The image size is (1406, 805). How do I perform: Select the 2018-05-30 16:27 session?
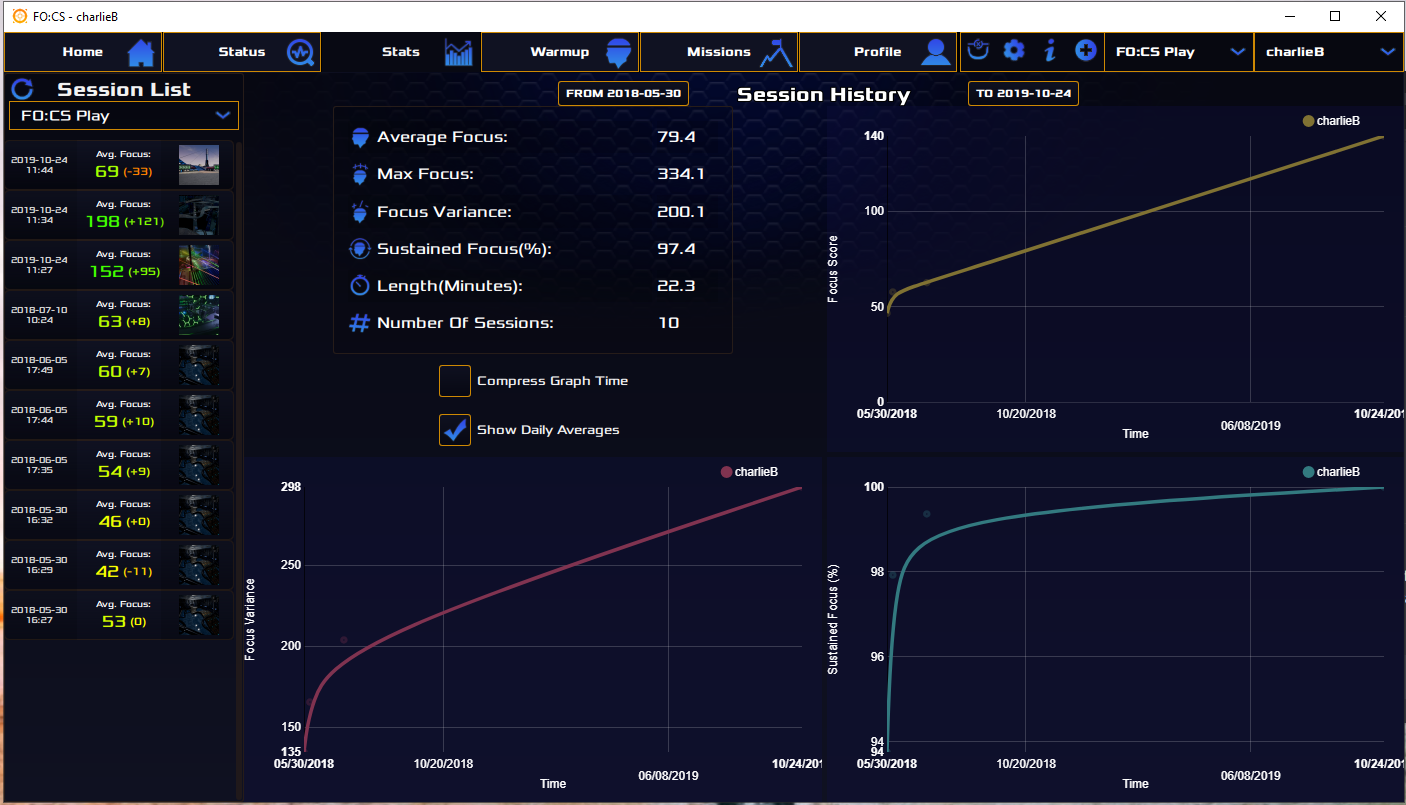tap(120, 615)
